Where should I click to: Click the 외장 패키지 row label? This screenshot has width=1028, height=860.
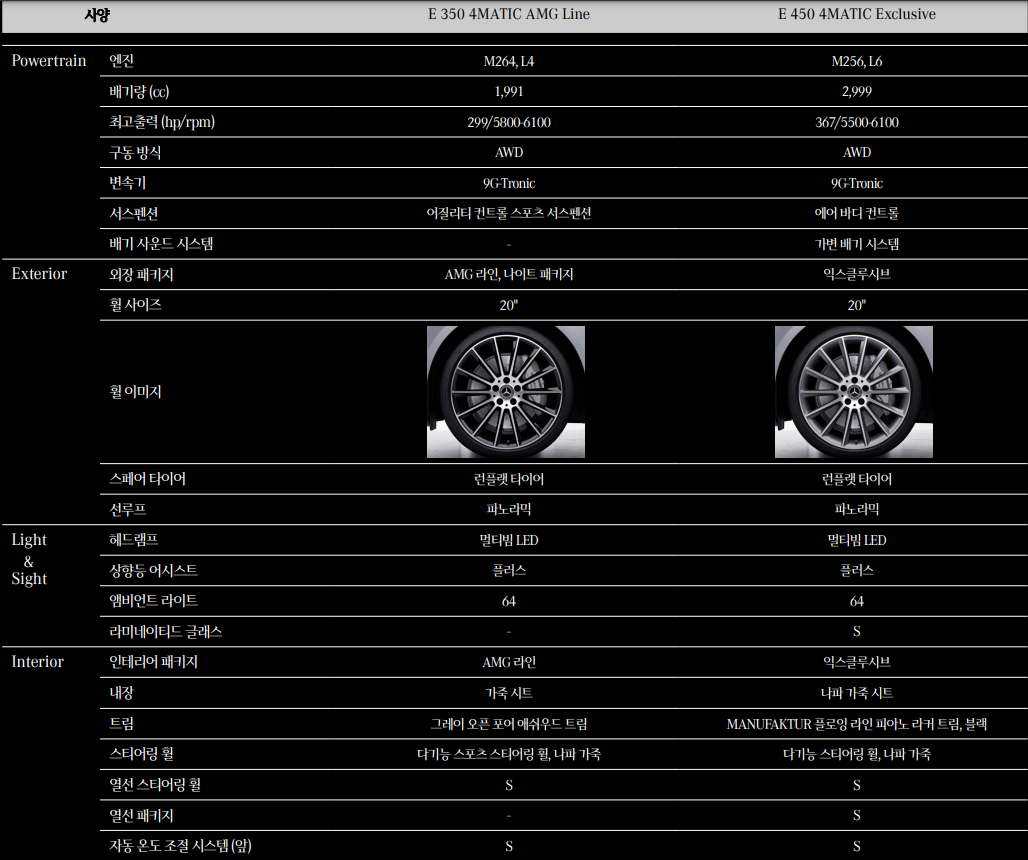[141, 275]
